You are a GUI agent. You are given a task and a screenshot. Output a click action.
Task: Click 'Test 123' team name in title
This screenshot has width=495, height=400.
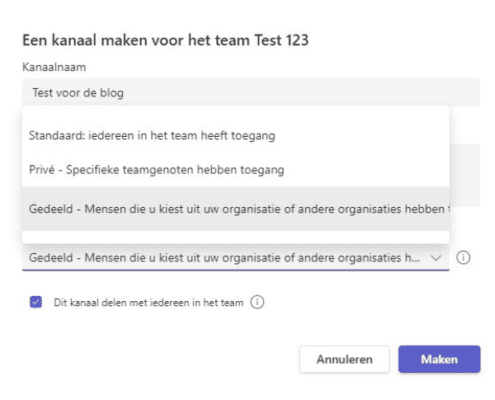[x=281, y=40]
